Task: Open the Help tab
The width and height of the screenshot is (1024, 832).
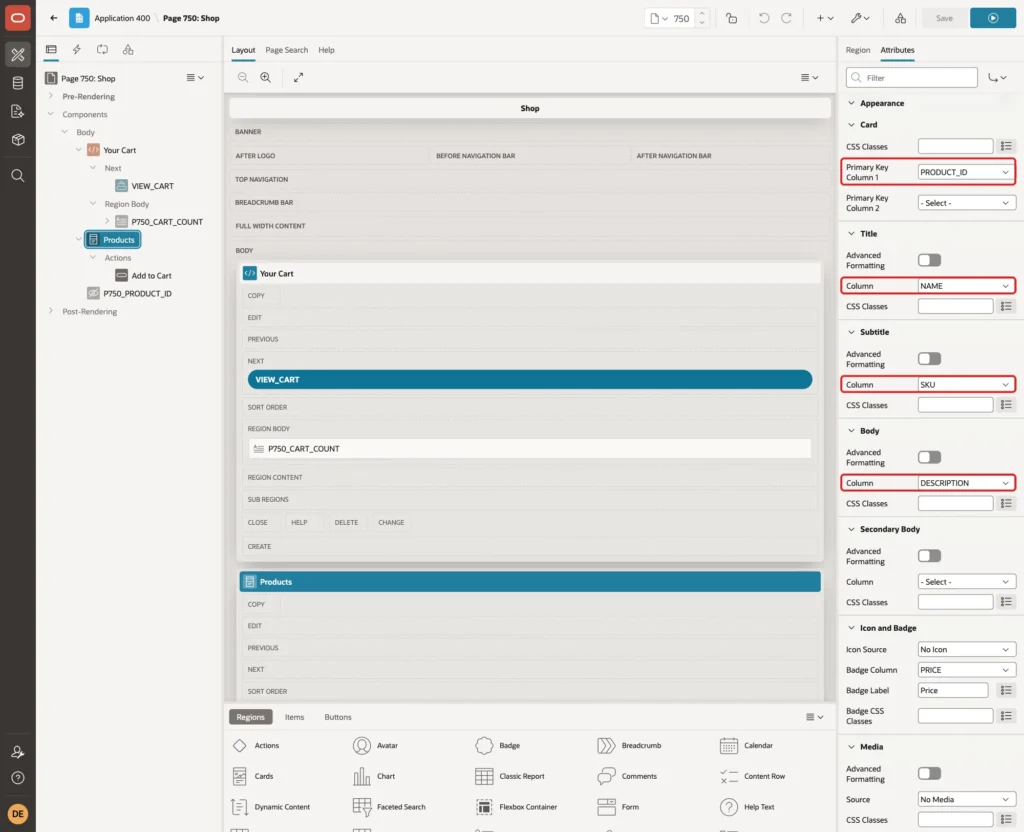Action: [x=326, y=50]
